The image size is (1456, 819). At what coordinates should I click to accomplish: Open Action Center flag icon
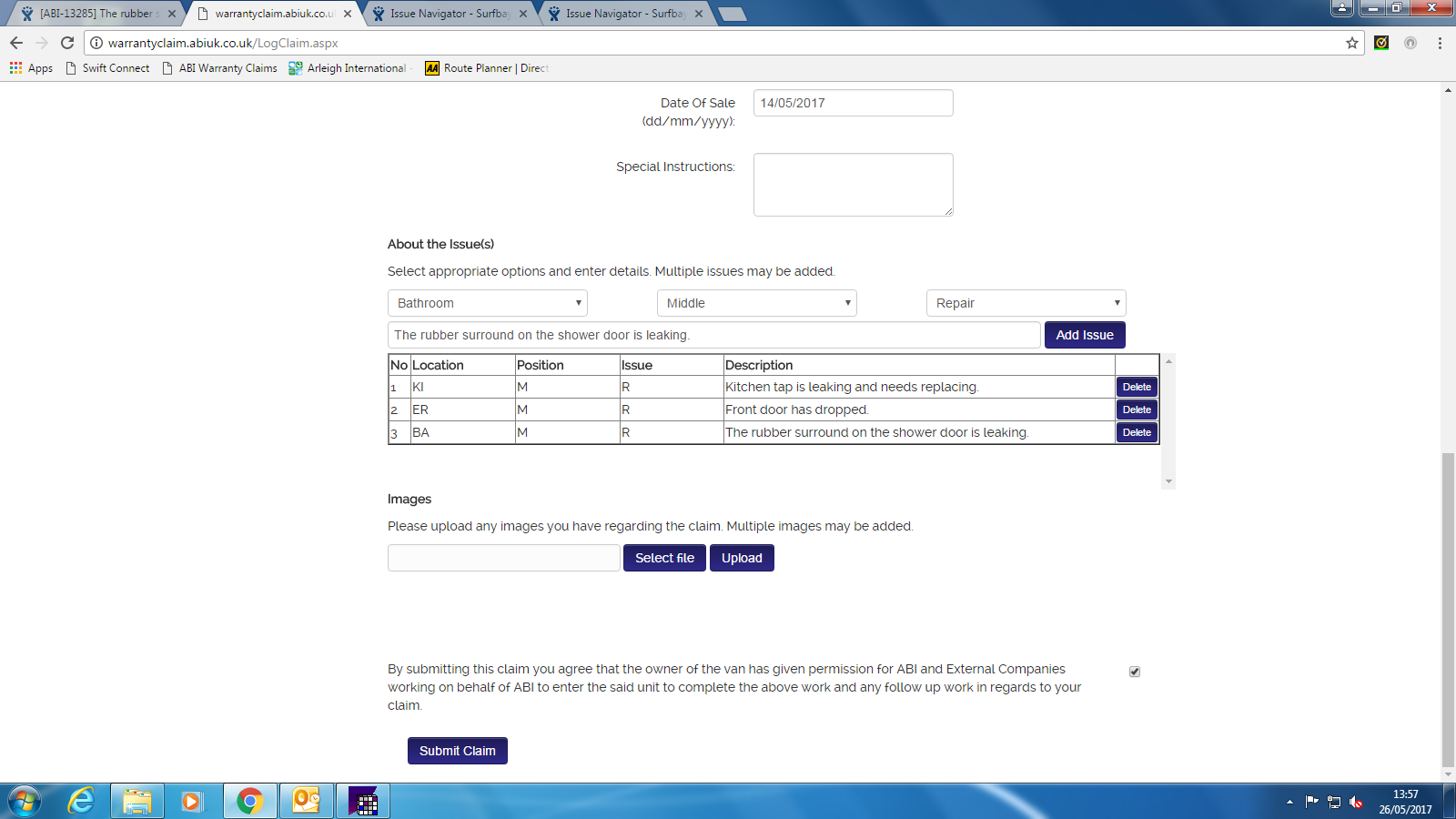coord(1311,802)
